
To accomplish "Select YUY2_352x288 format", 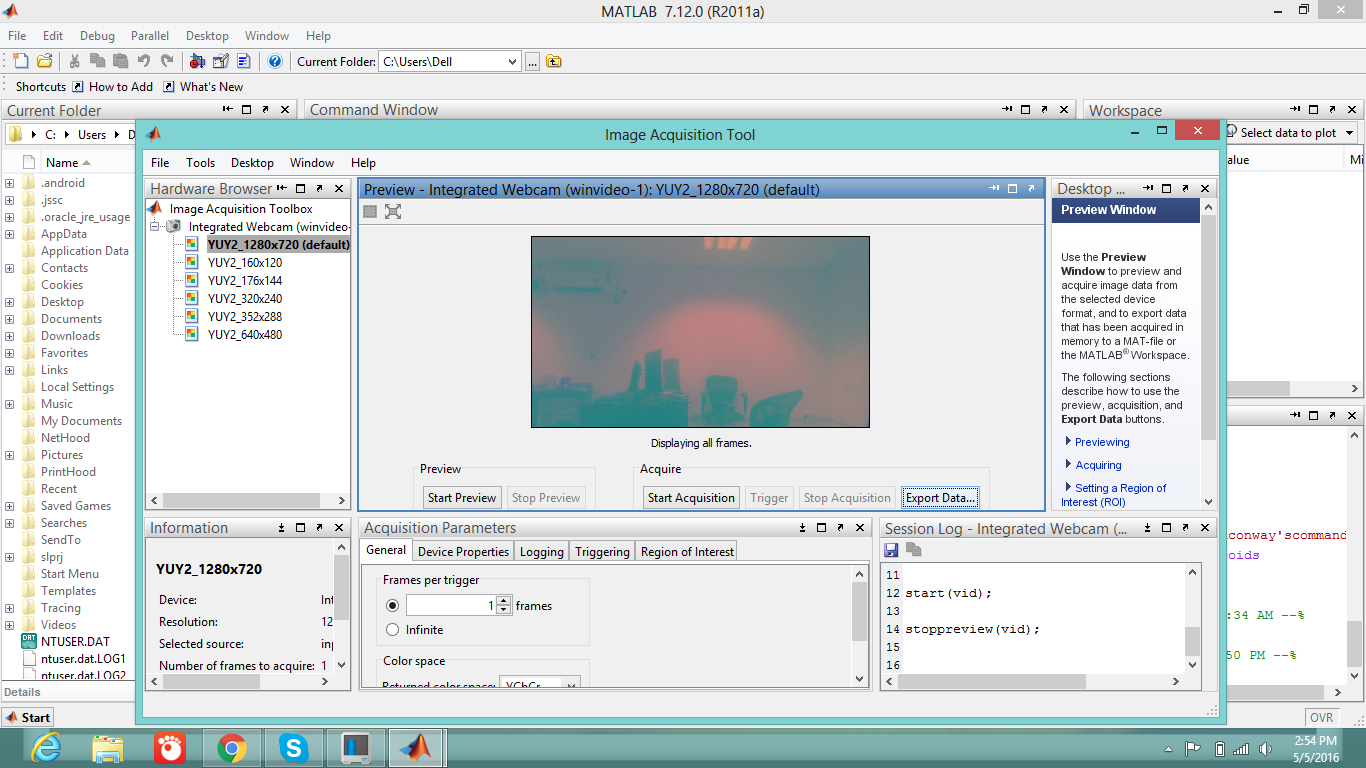I will (x=245, y=317).
